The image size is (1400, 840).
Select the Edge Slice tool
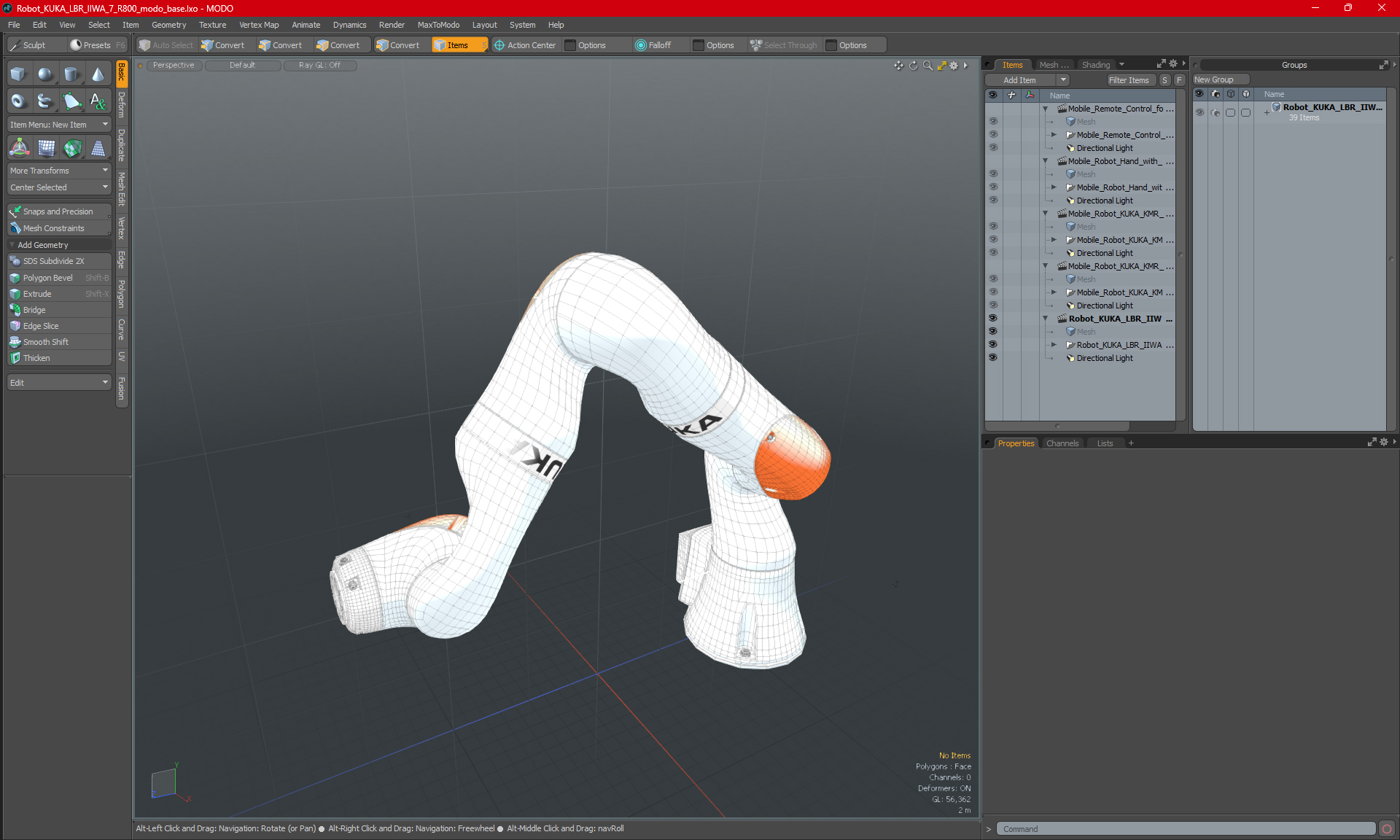(59, 326)
